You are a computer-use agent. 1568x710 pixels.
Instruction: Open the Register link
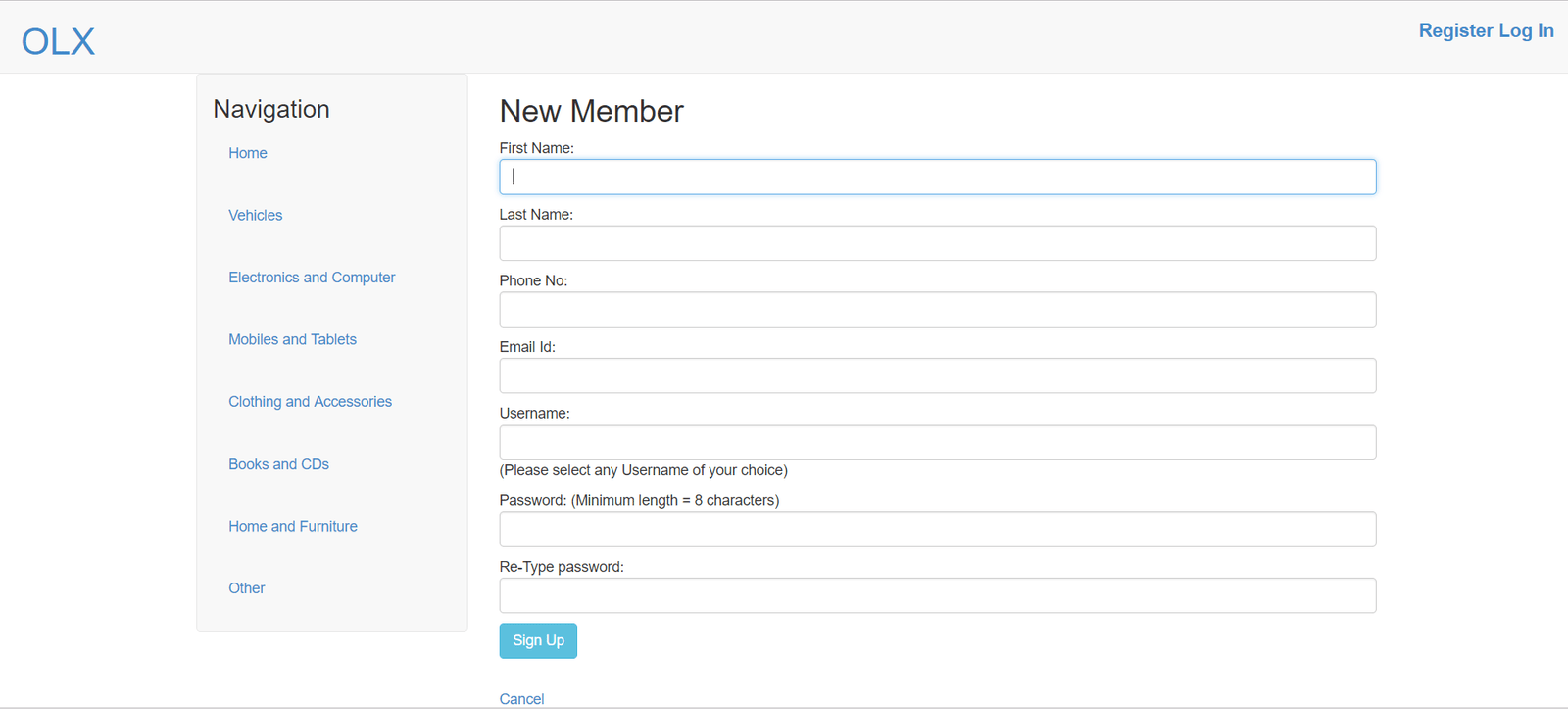pyautogui.click(x=1455, y=30)
